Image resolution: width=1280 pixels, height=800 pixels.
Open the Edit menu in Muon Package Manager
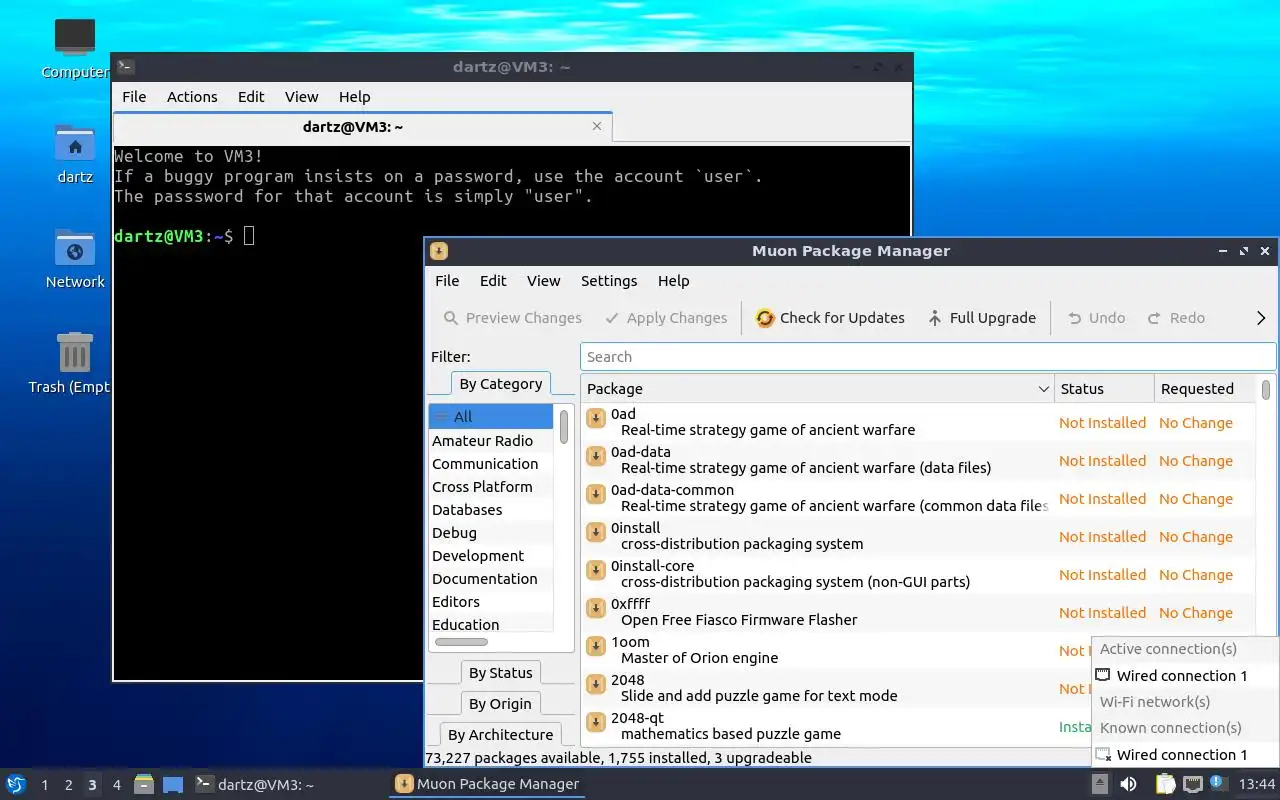click(493, 281)
